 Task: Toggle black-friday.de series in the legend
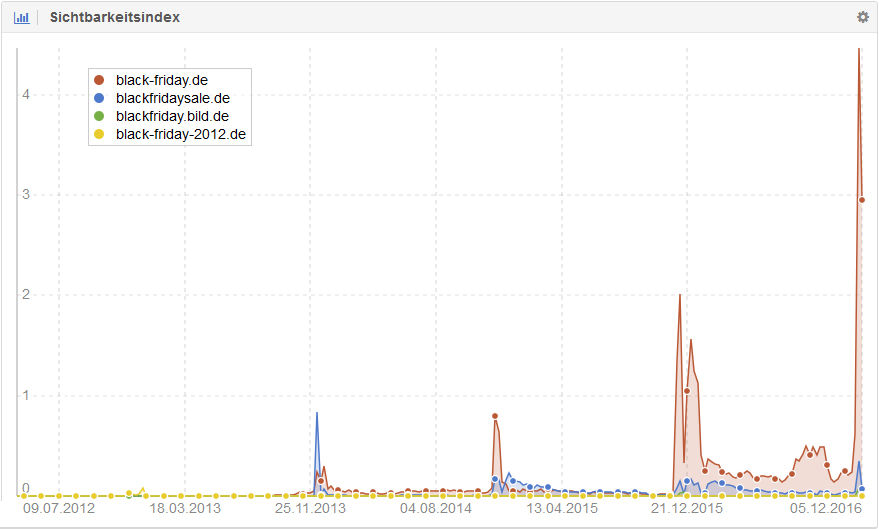pyautogui.click(x=161, y=80)
